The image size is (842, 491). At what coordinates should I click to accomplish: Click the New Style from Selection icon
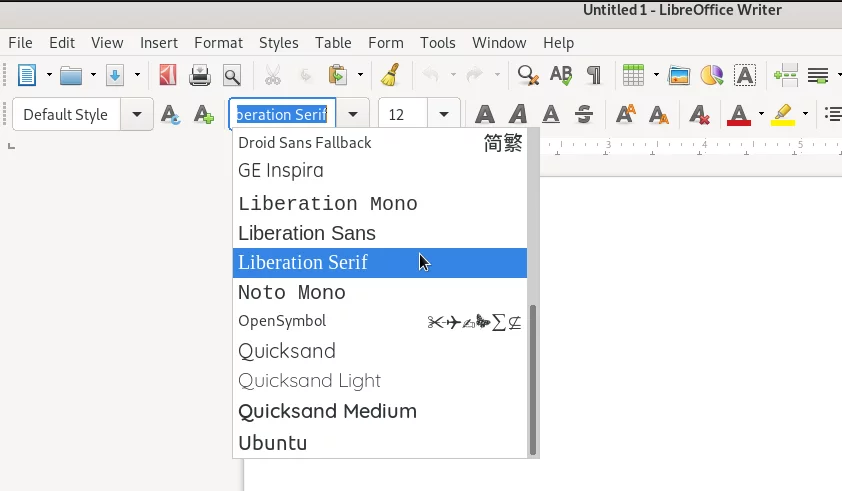coord(204,114)
